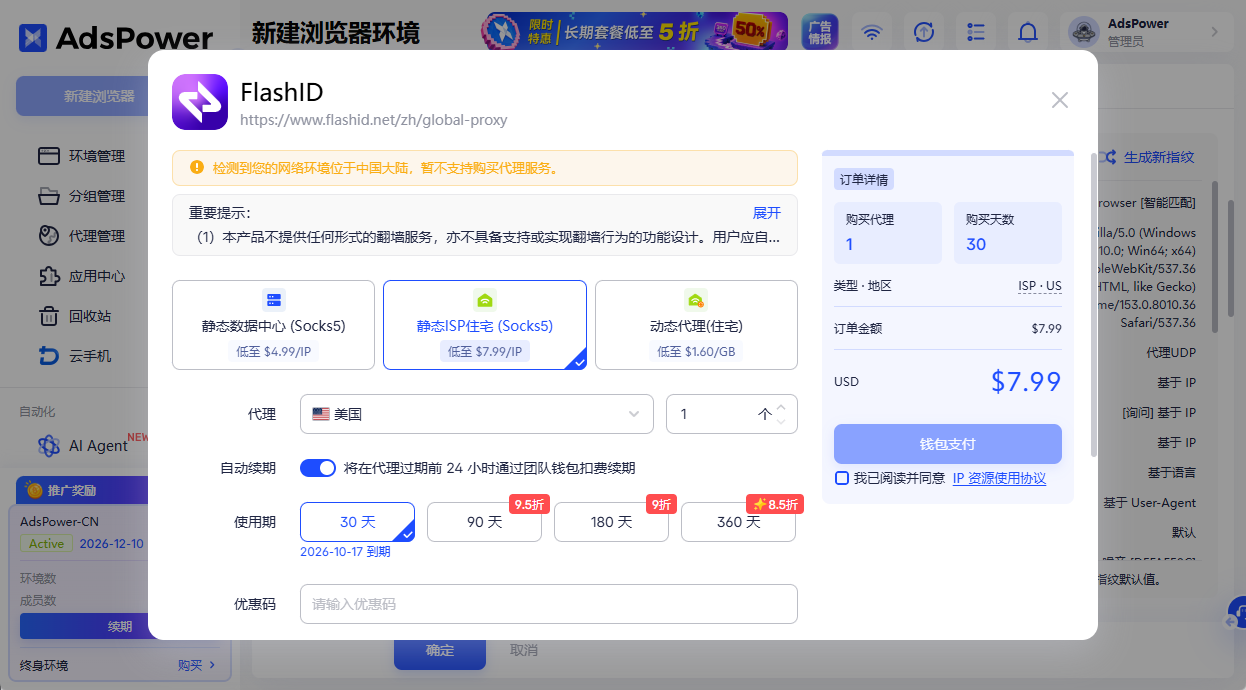The image size is (1246, 690).
Task: Click the 续期 renew button
Action: click(x=120, y=626)
